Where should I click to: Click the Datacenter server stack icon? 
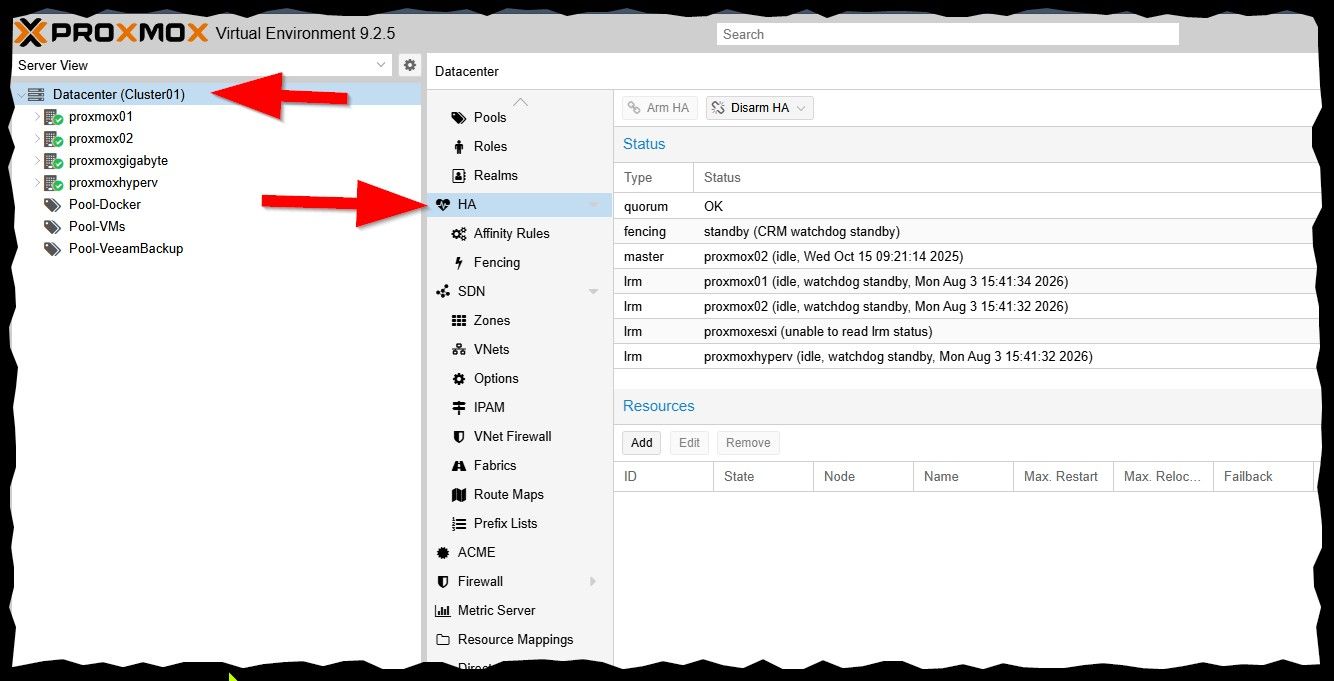(36, 95)
